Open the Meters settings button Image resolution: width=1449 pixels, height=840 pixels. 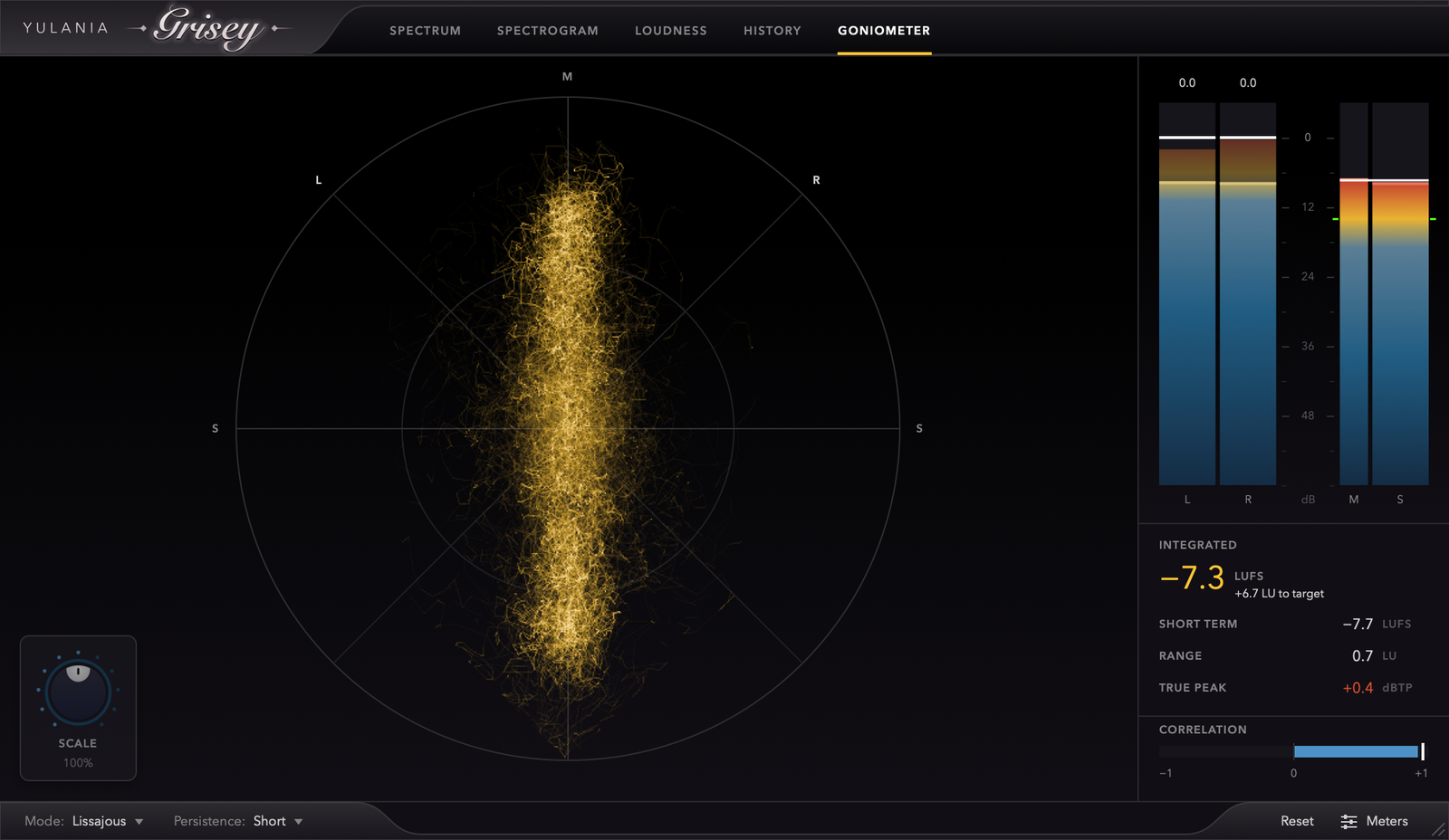(1374, 821)
